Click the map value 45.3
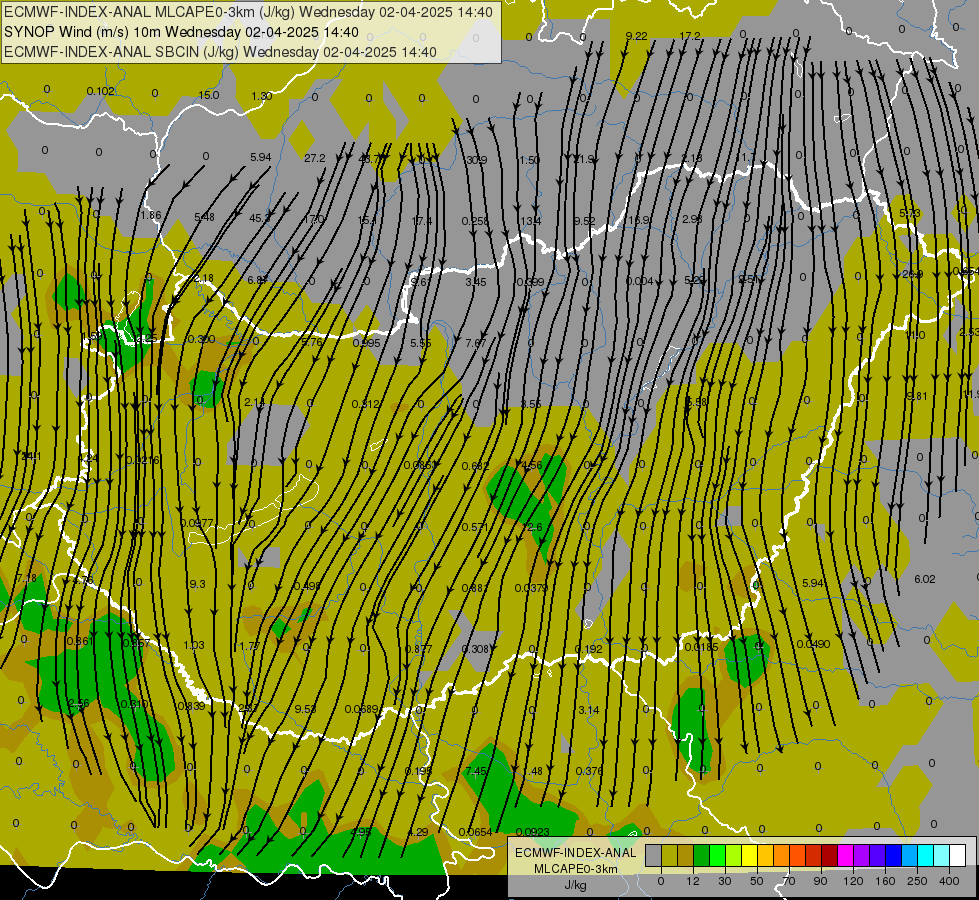This screenshot has width=979, height=900. 259,218
